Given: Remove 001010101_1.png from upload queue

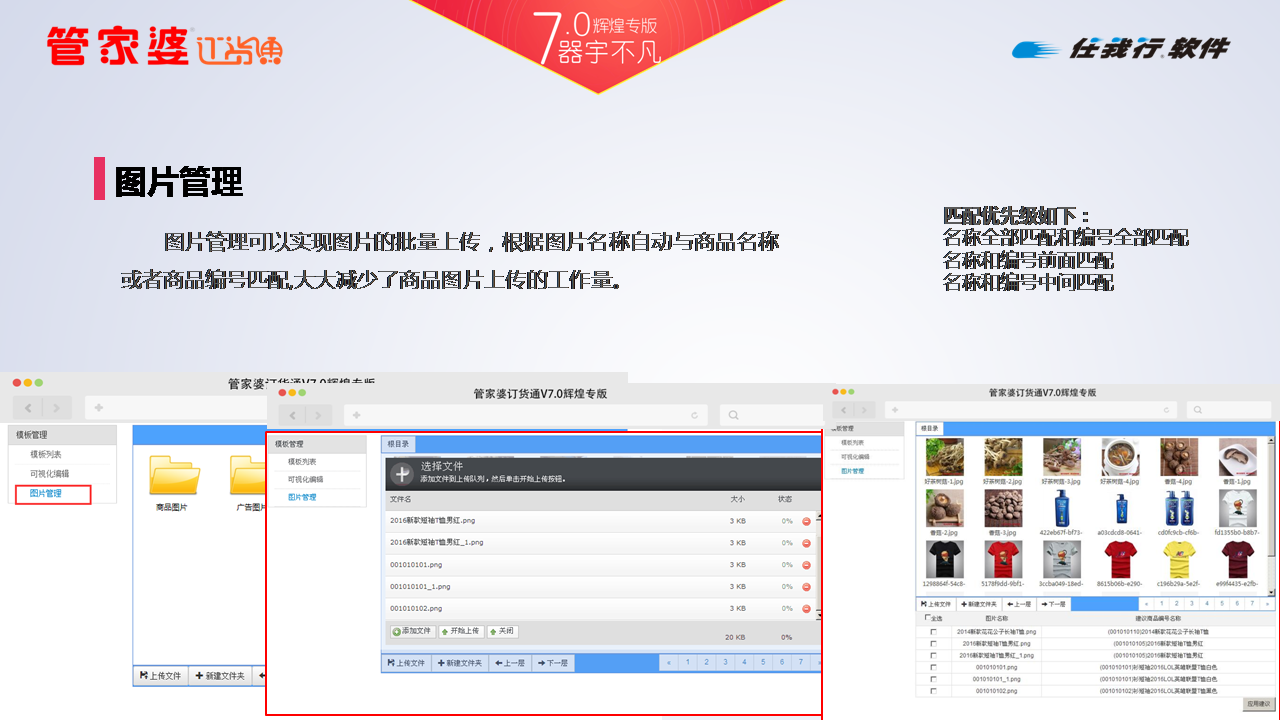Looking at the screenshot, I should 806,587.
